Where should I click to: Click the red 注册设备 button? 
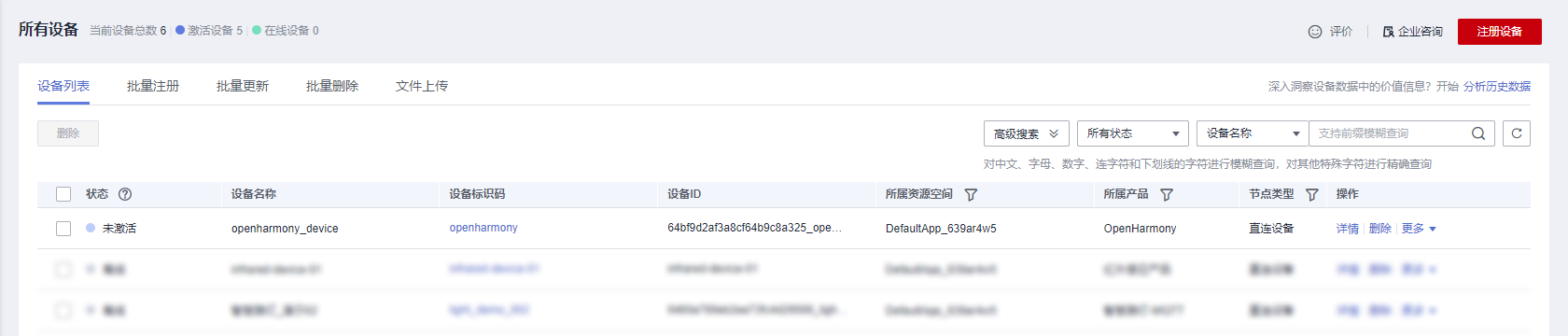click(x=1500, y=32)
